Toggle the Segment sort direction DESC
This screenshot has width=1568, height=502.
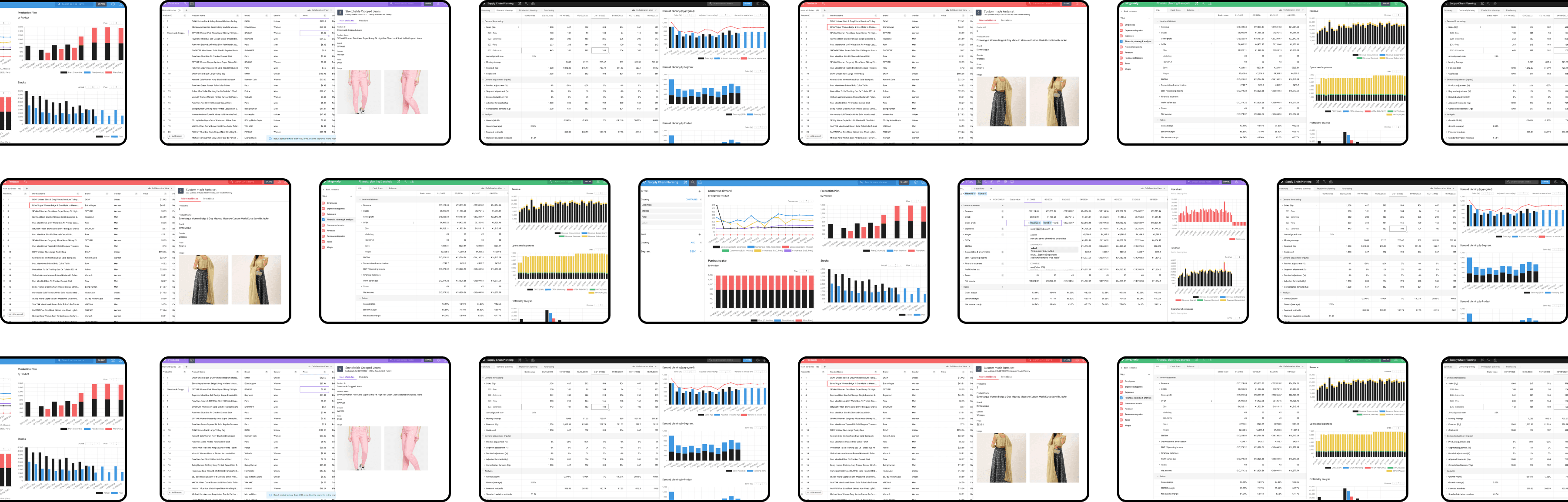[693, 252]
